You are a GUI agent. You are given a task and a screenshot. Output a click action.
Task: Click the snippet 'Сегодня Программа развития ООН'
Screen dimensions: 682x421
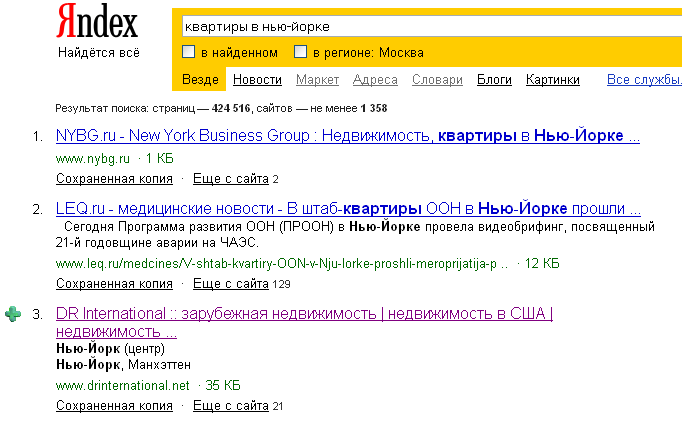[355, 234]
